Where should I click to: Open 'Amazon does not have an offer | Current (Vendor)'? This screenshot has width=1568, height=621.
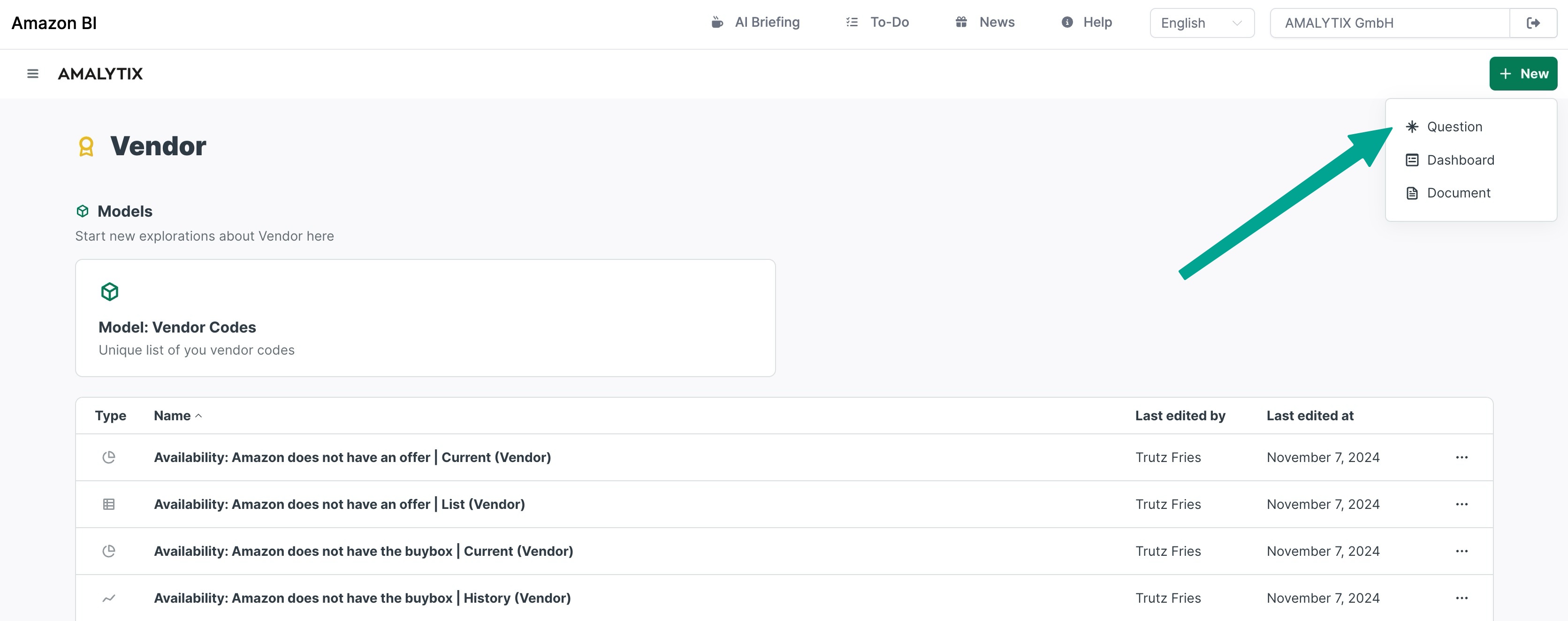tap(352, 457)
